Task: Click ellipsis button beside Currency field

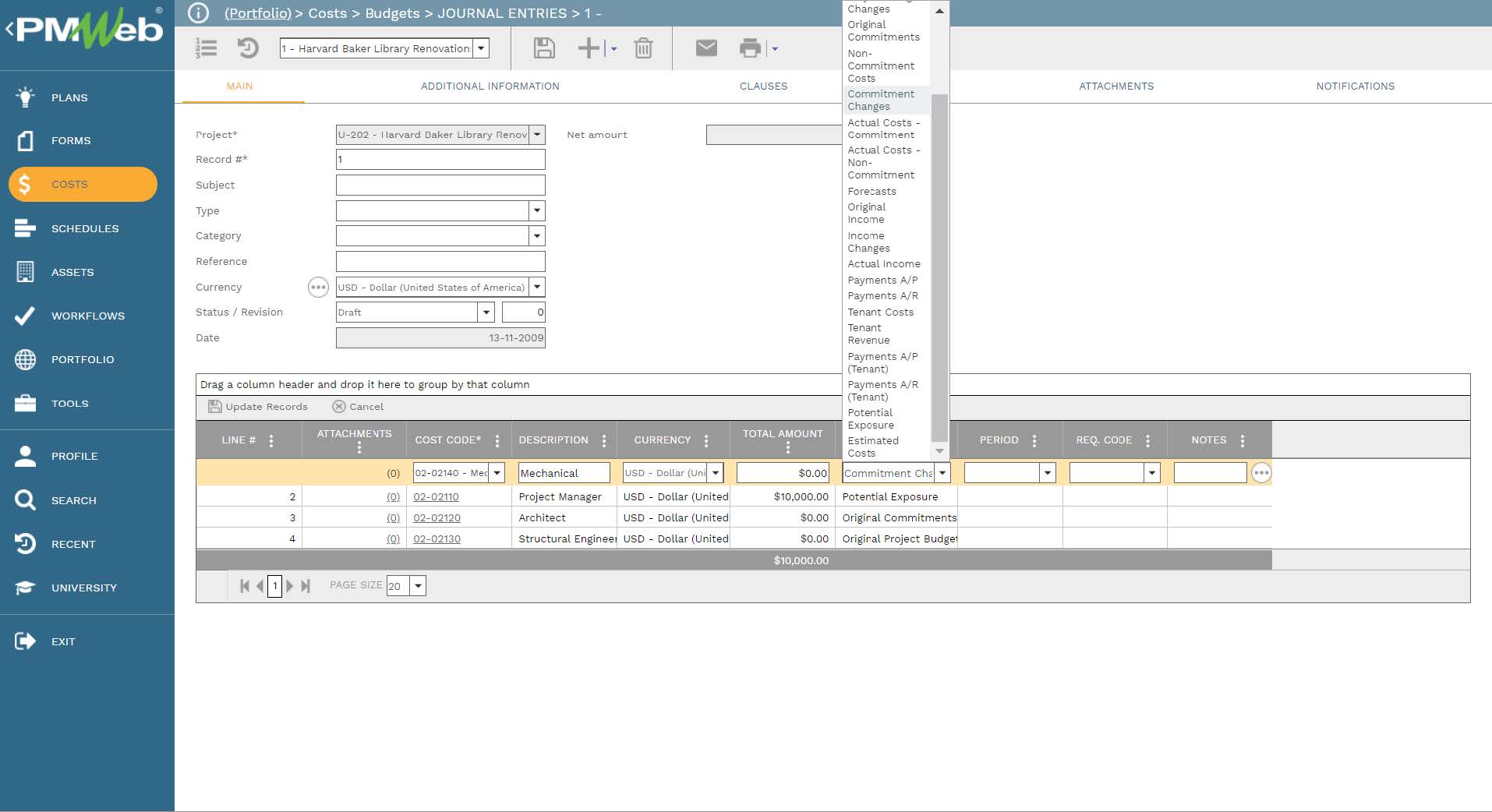Action: point(318,288)
